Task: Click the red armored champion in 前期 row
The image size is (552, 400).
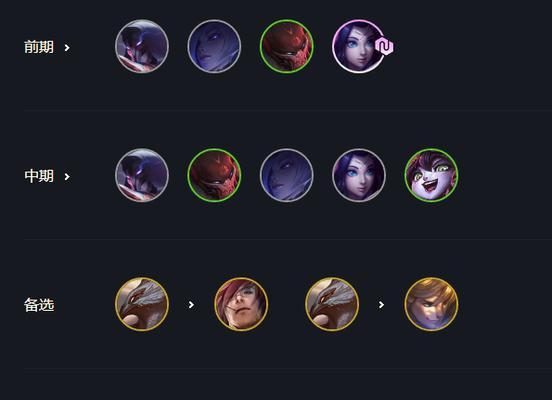Action: 287,46
